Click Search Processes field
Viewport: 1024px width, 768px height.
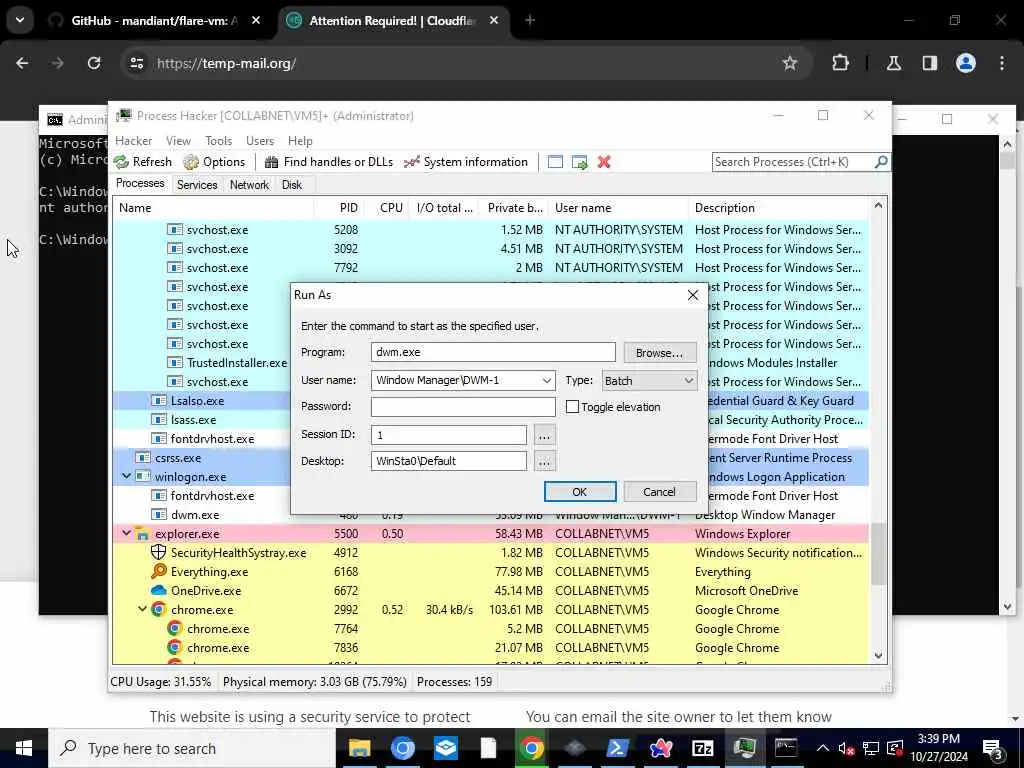[792, 161]
